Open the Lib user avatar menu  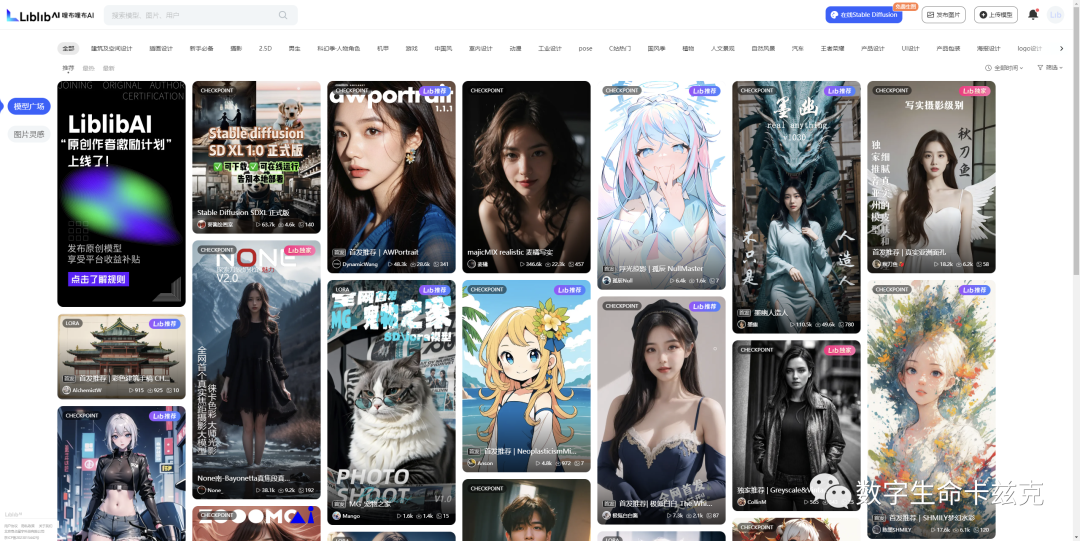1055,14
